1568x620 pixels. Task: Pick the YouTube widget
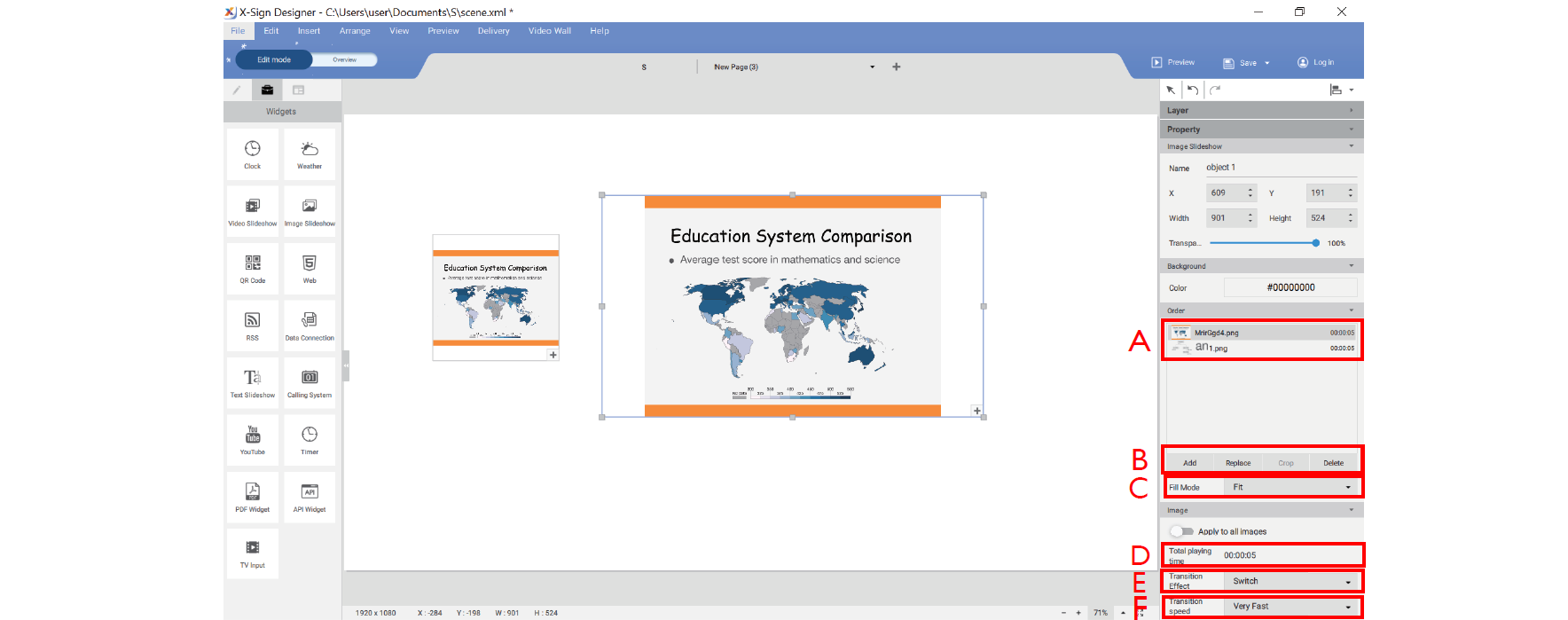(253, 439)
